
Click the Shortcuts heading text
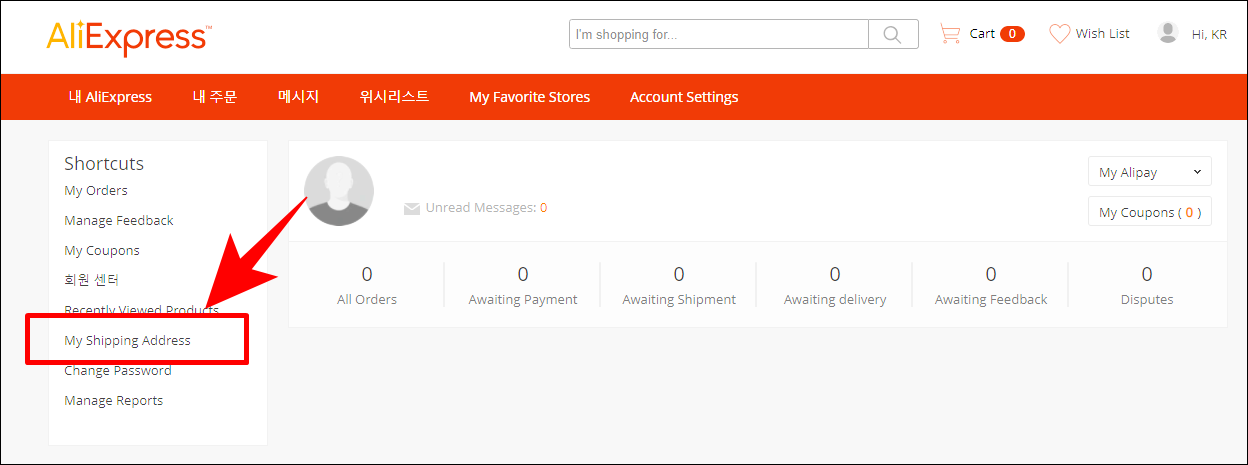click(x=104, y=163)
